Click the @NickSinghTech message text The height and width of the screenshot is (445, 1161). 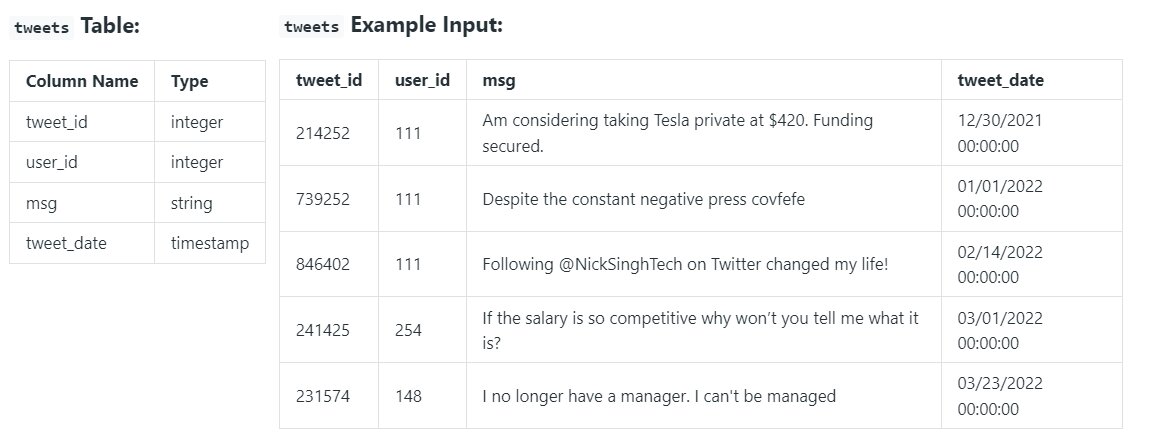tap(685, 265)
